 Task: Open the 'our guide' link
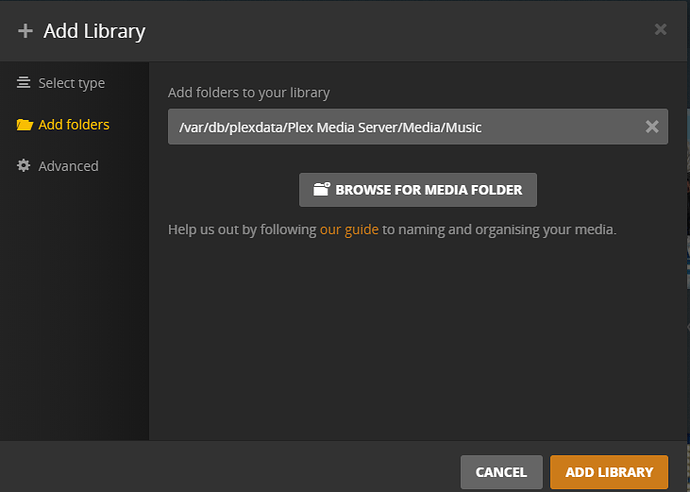349,230
